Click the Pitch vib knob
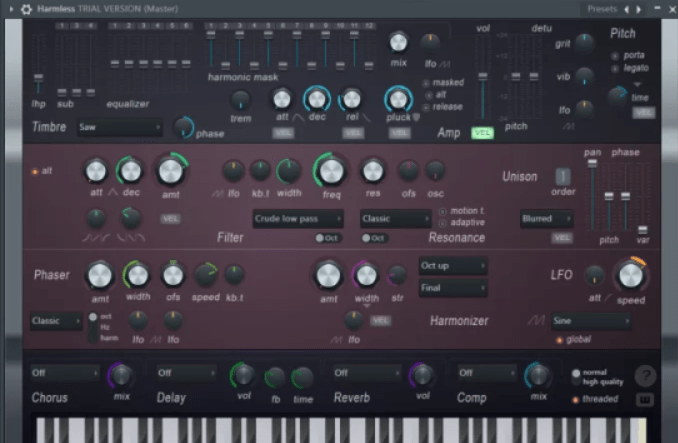The height and width of the screenshot is (443, 678). [x=584, y=76]
